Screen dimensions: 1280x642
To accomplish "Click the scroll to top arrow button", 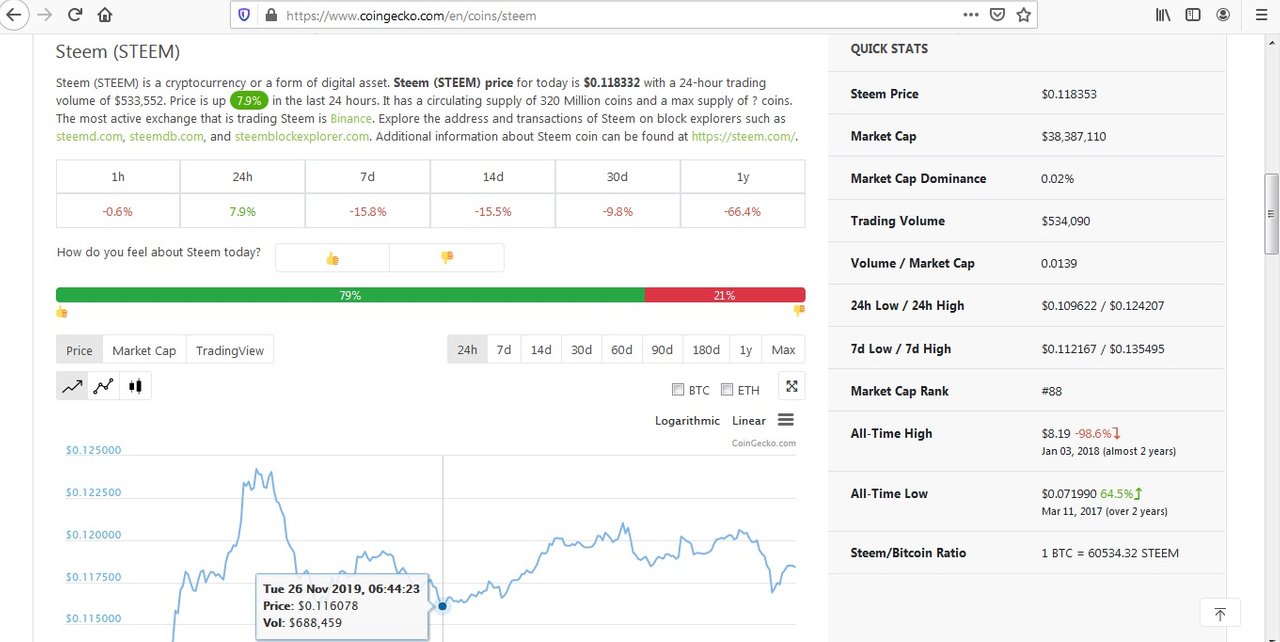I will pyautogui.click(x=1220, y=613).
